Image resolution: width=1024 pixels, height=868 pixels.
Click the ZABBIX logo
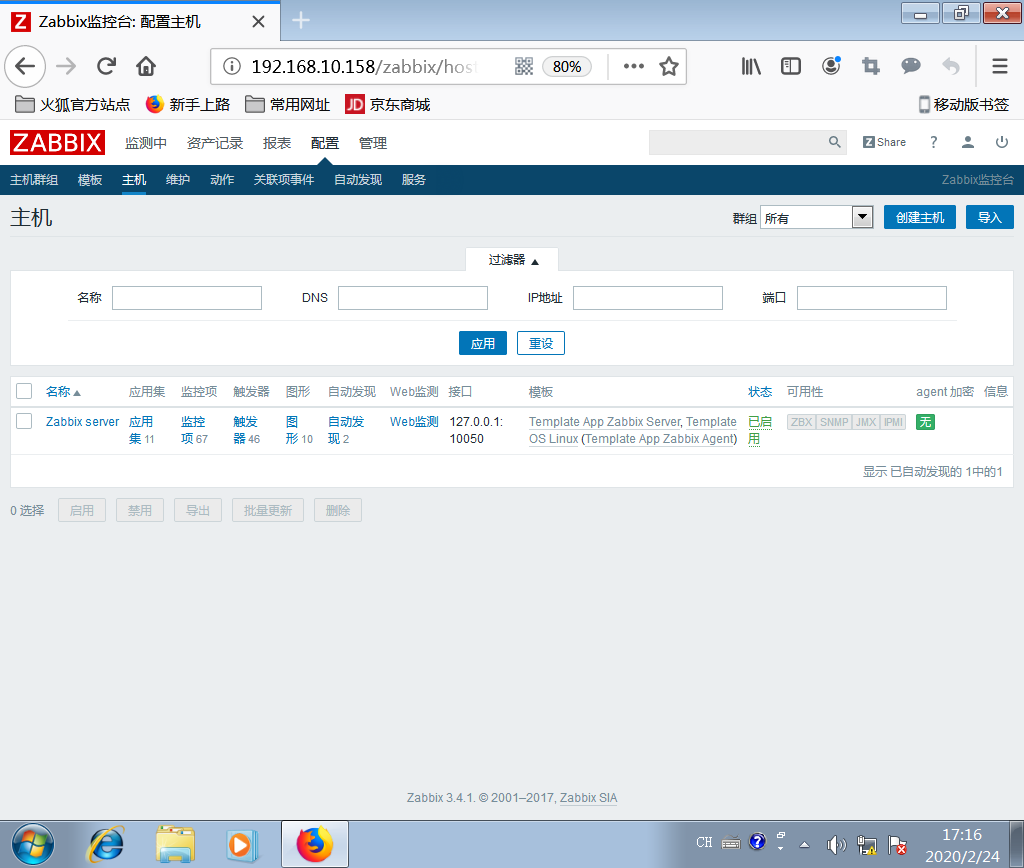pos(57,142)
